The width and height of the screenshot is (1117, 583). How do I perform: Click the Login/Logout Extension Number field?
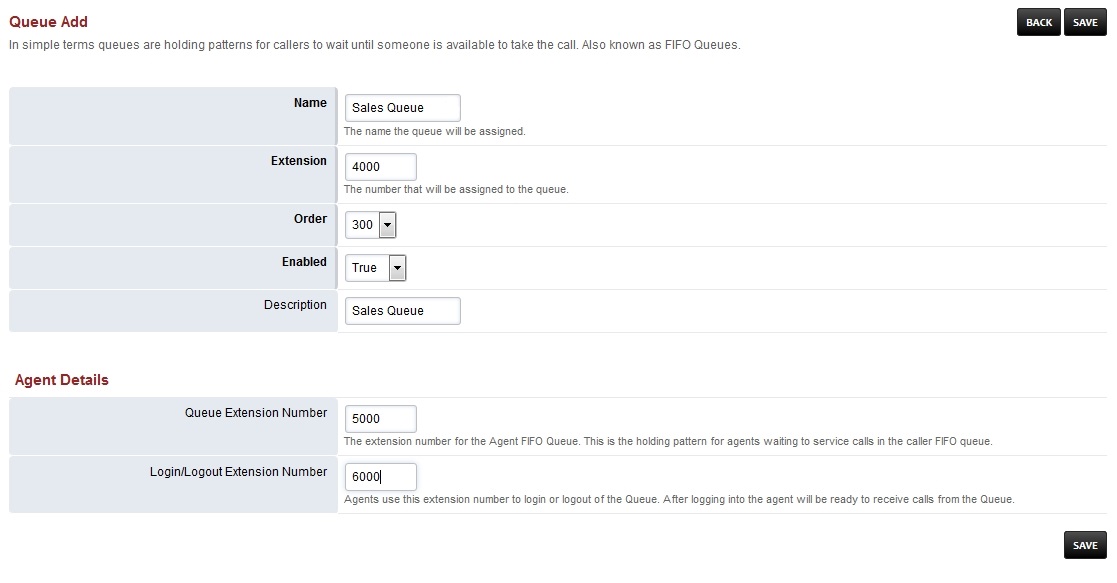[380, 477]
